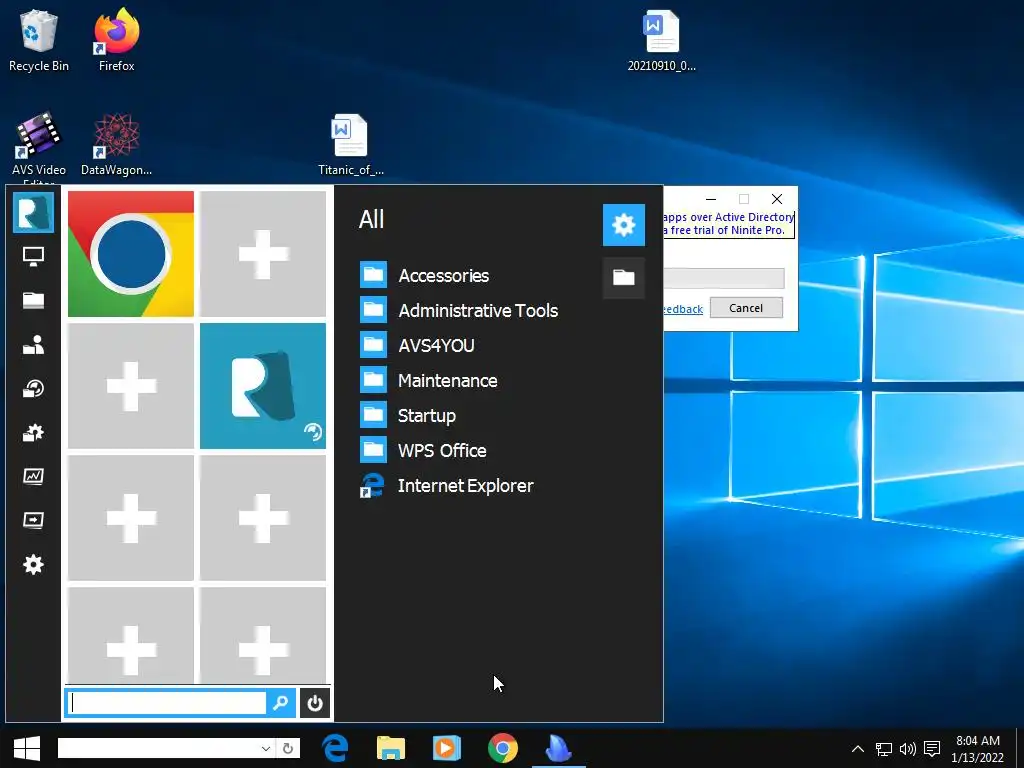Image resolution: width=1024 pixels, height=768 pixels.
Task: Expand the Administrative Tools folder
Action: 459,311
